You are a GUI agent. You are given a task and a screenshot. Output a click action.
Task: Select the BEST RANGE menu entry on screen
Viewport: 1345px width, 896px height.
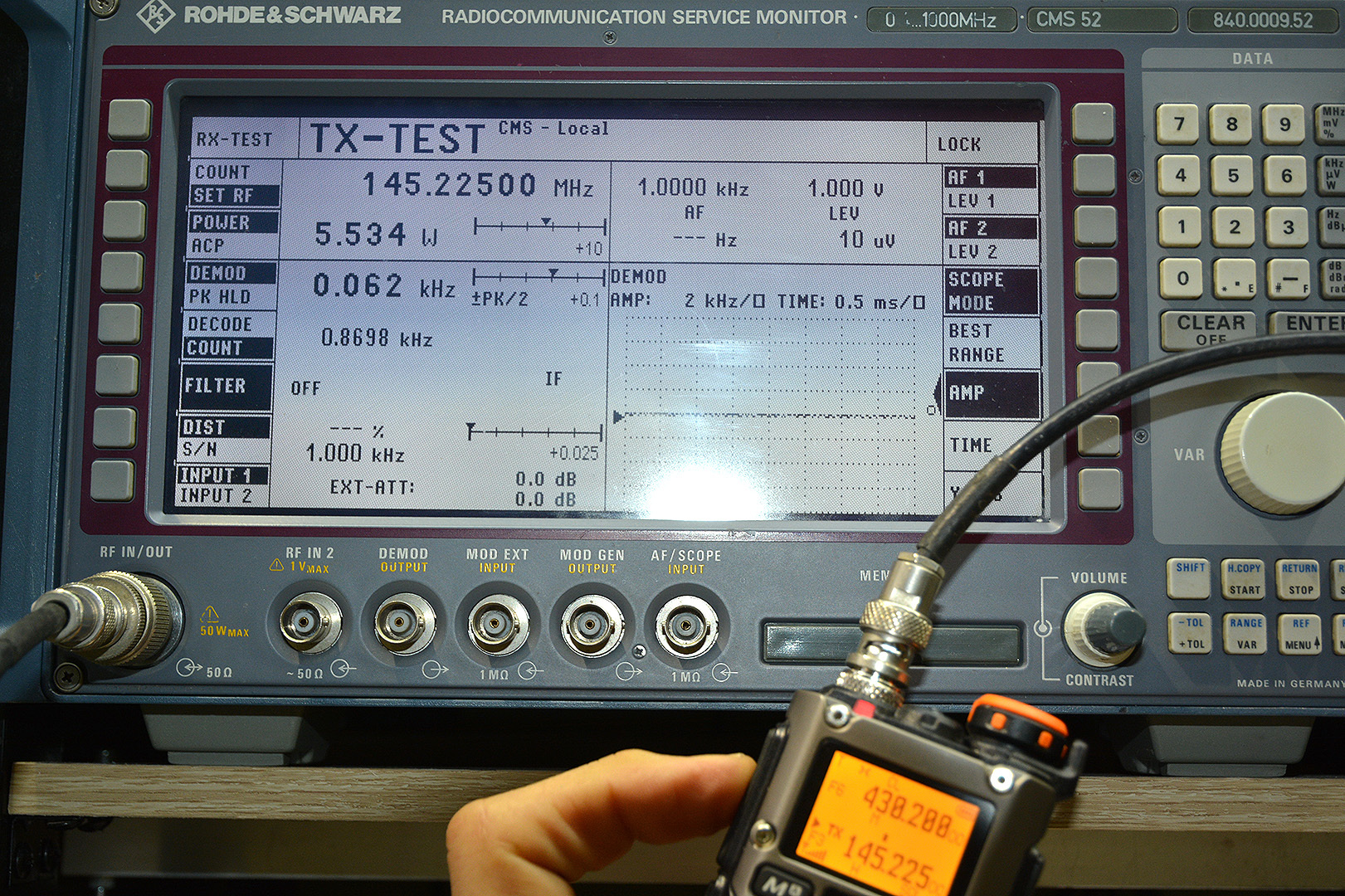tap(977, 343)
